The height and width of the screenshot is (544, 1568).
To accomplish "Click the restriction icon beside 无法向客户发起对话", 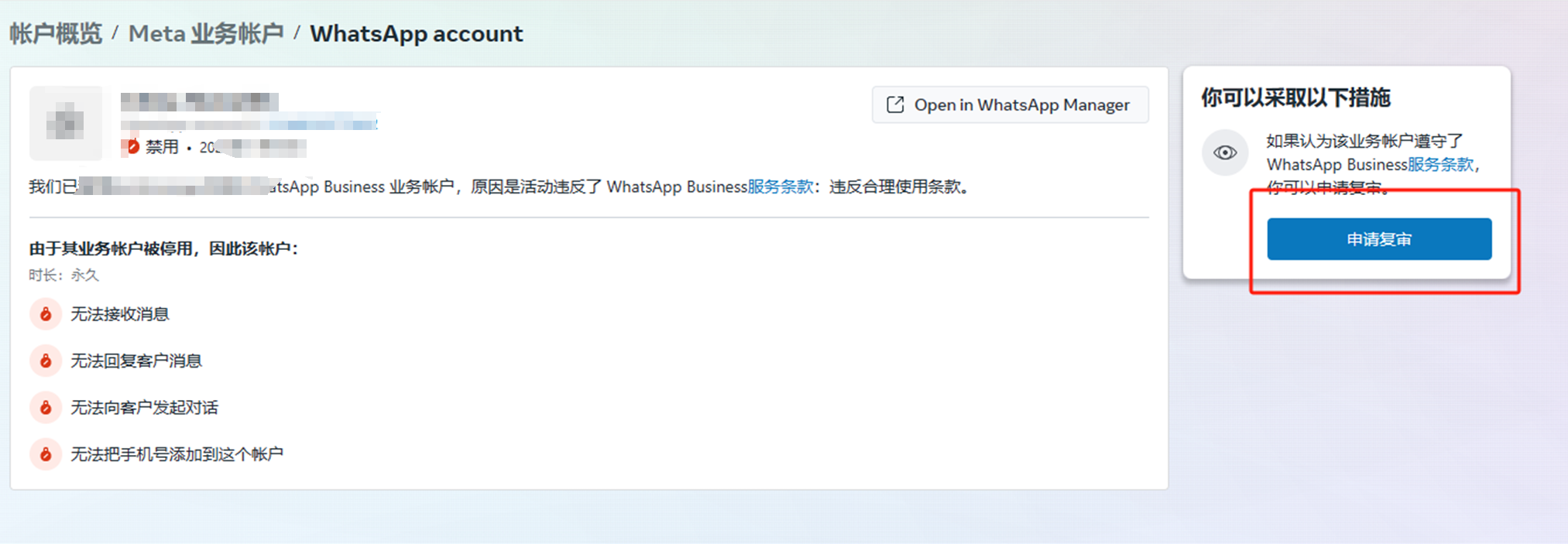I will click(x=46, y=407).
